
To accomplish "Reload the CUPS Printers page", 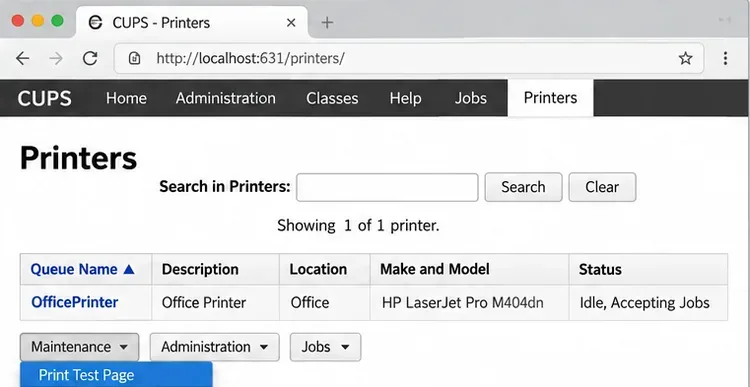I will (x=90, y=58).
